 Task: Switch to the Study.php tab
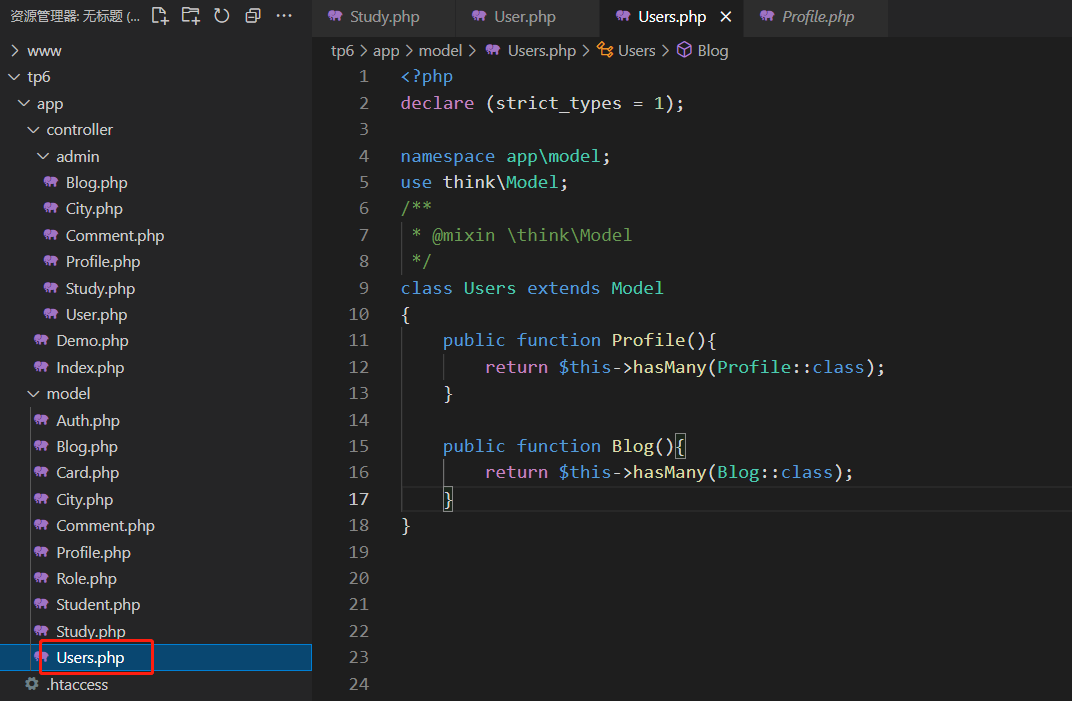click(x=384, y=17)
